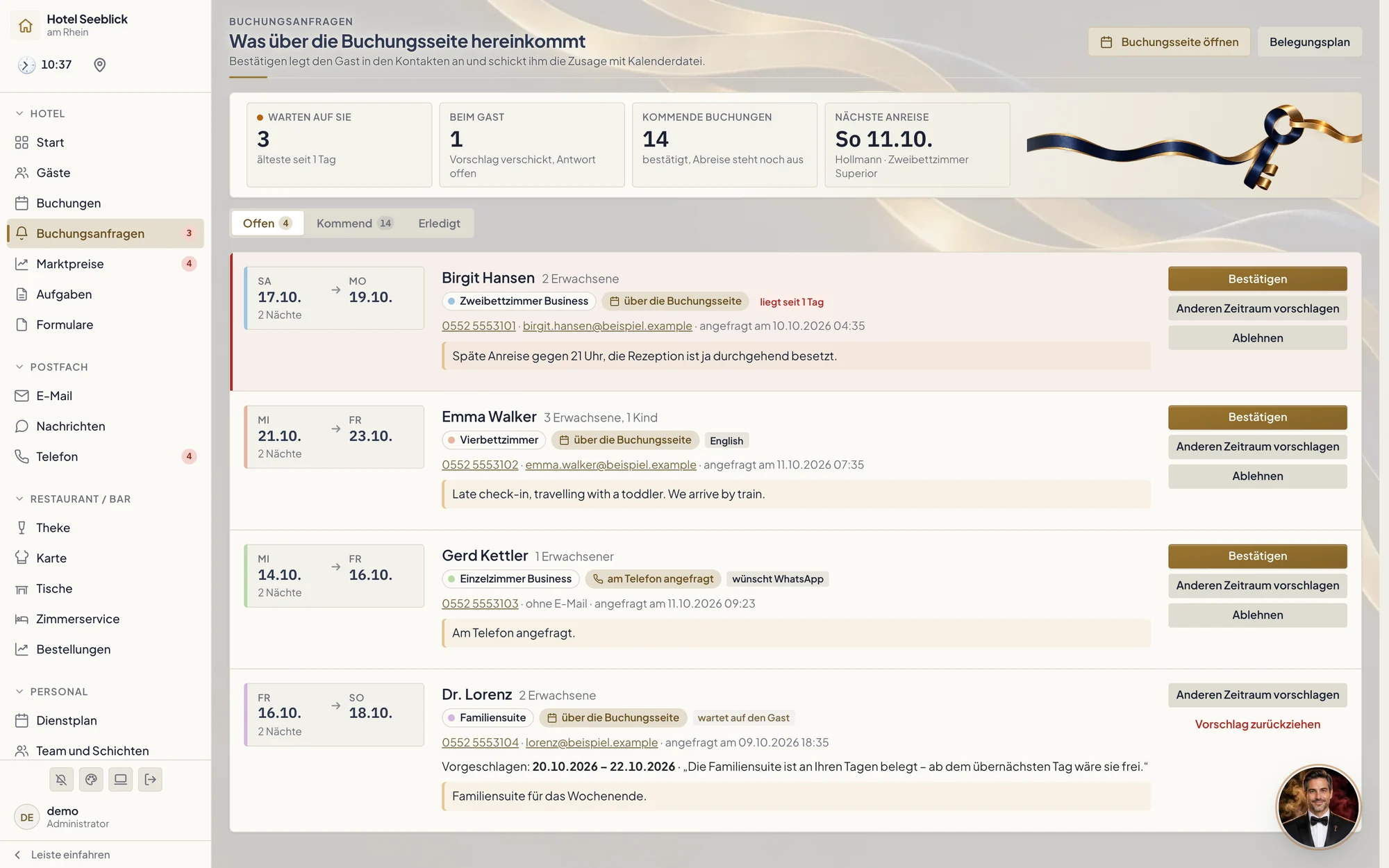Viewport: 1389px width, 868px height.
Task: Open Marktpreise page
Action: click(x=106, y=264)
